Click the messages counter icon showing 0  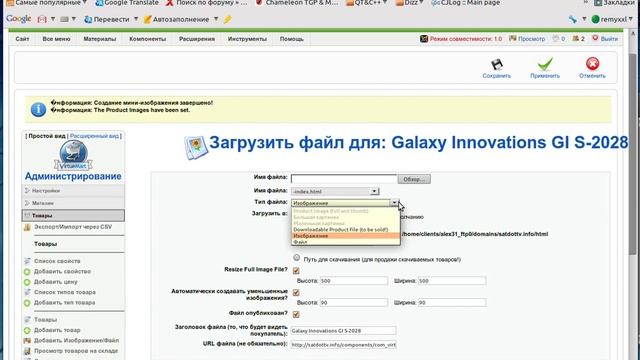click(556, 39)
